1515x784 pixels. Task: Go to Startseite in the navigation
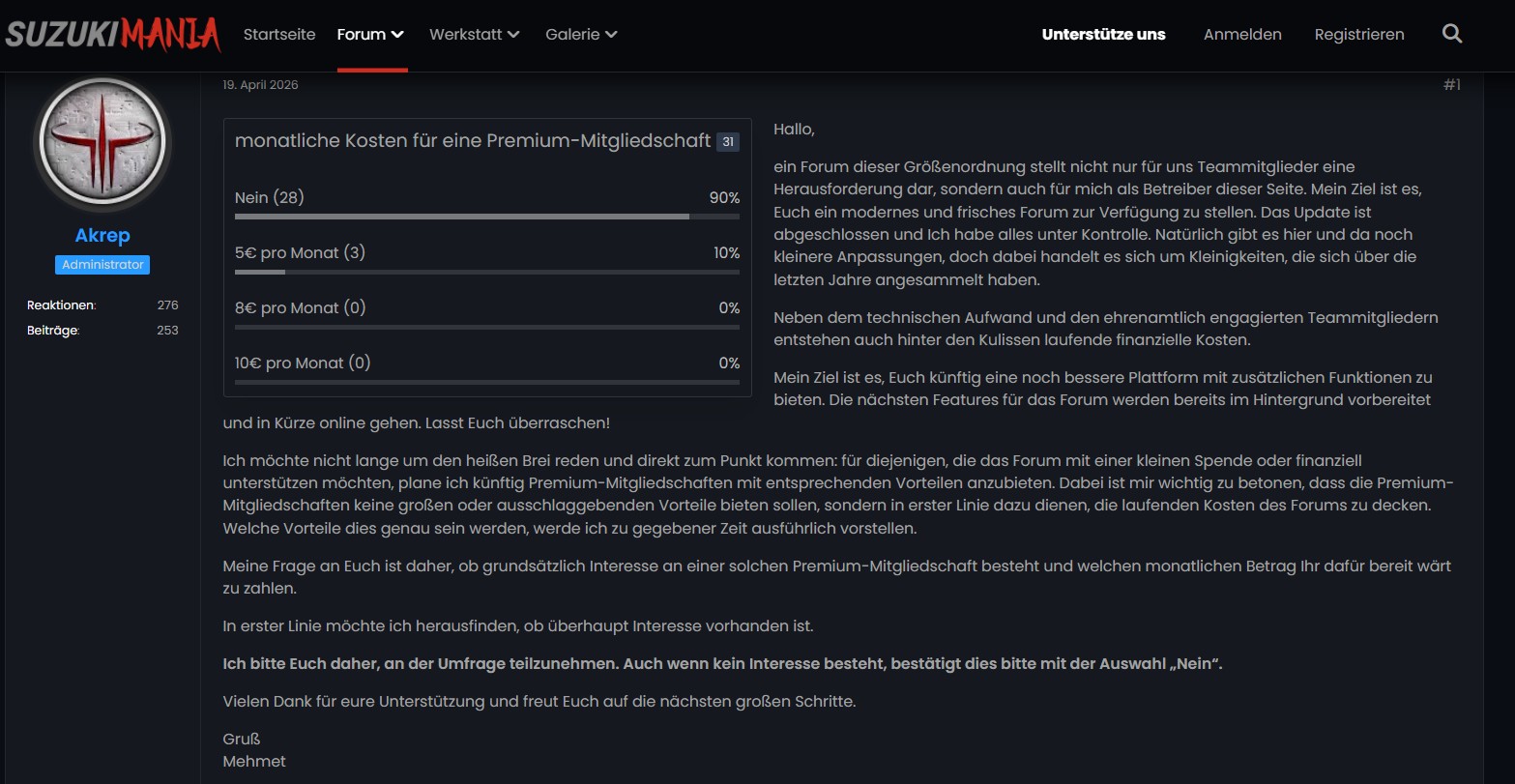click(279, 35)
